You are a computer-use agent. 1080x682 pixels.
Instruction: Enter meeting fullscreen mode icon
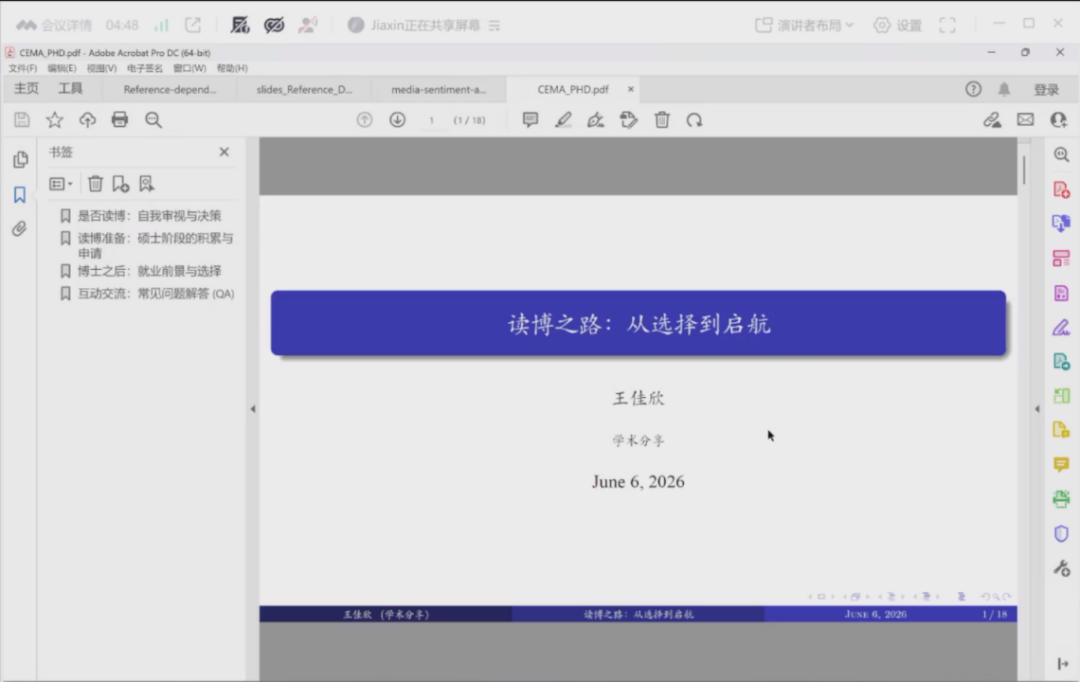948,25
